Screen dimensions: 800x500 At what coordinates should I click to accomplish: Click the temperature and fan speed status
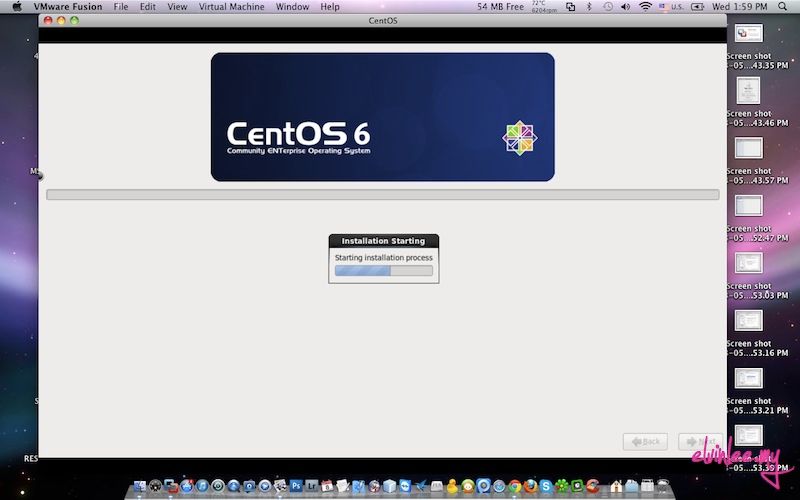pyautogui.click(x=544, y=7)
